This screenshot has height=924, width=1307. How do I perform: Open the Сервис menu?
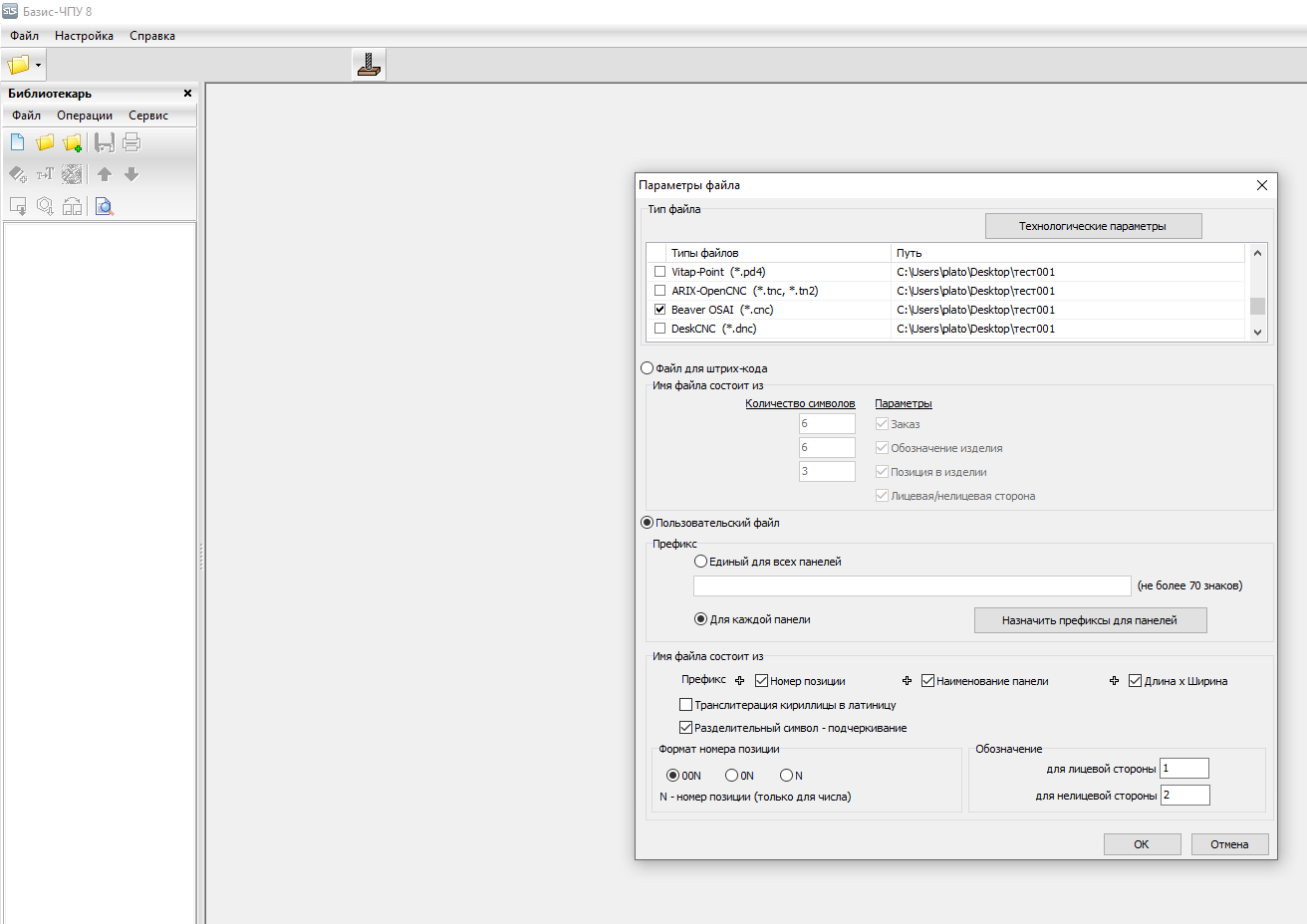(x=148, y=115)
